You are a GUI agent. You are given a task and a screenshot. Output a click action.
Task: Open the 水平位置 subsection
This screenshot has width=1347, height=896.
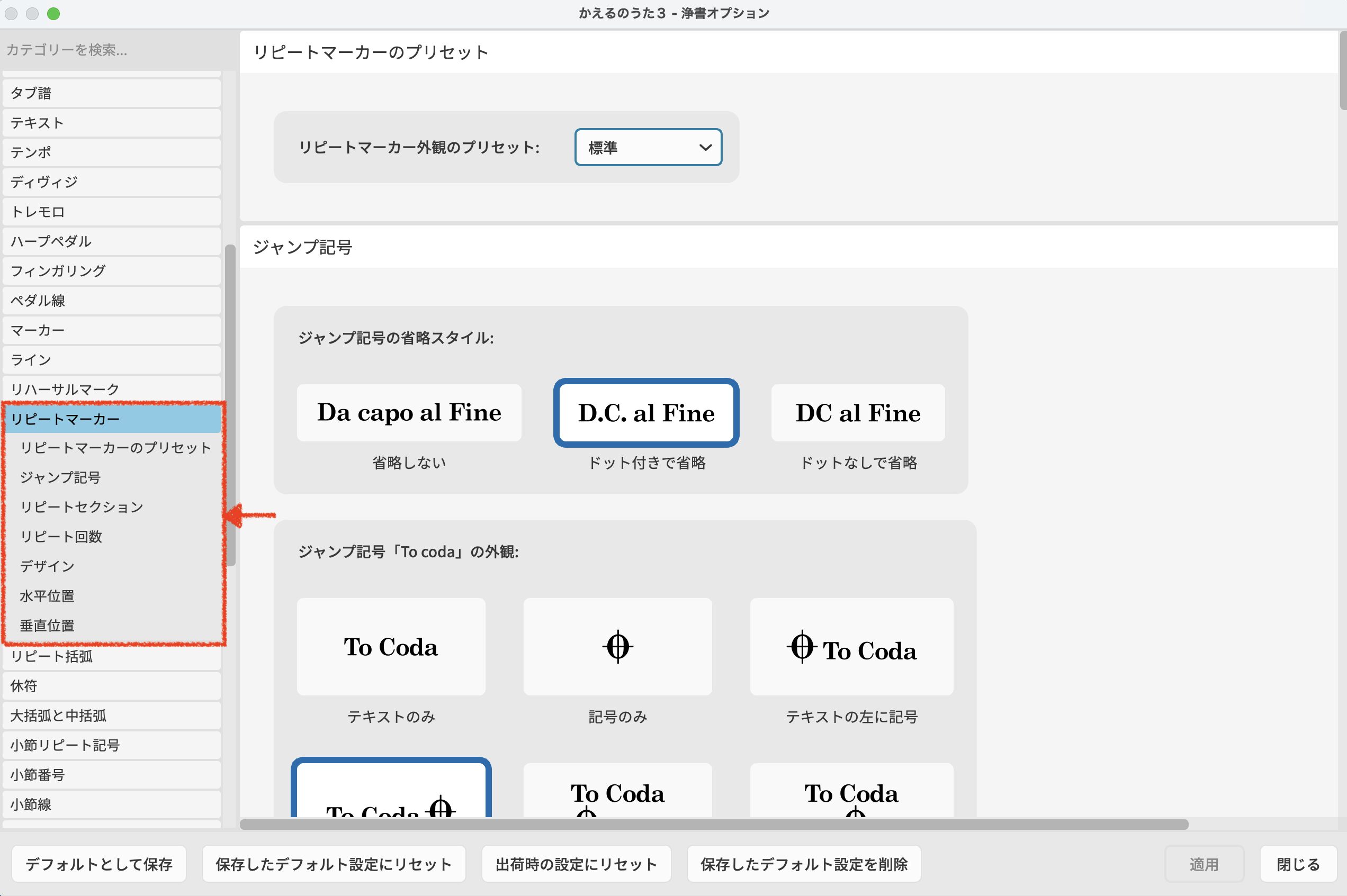pos(47,596)
